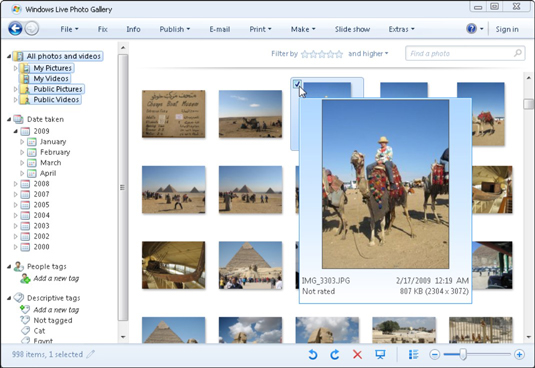Screen dimensions: 535x368
Task: Click the grayed Forward arrow button
Action: tap(32, 29)
